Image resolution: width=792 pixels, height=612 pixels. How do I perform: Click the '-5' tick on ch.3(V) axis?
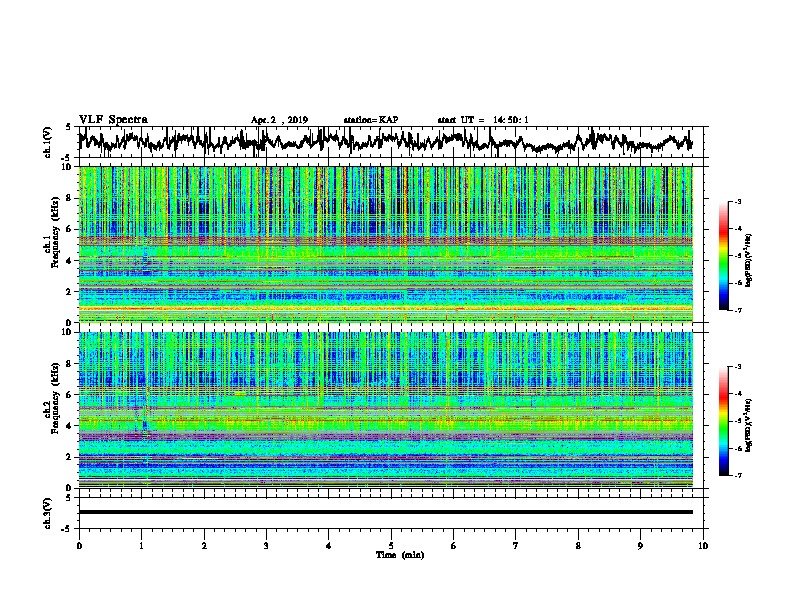click(x=67, y=529)
